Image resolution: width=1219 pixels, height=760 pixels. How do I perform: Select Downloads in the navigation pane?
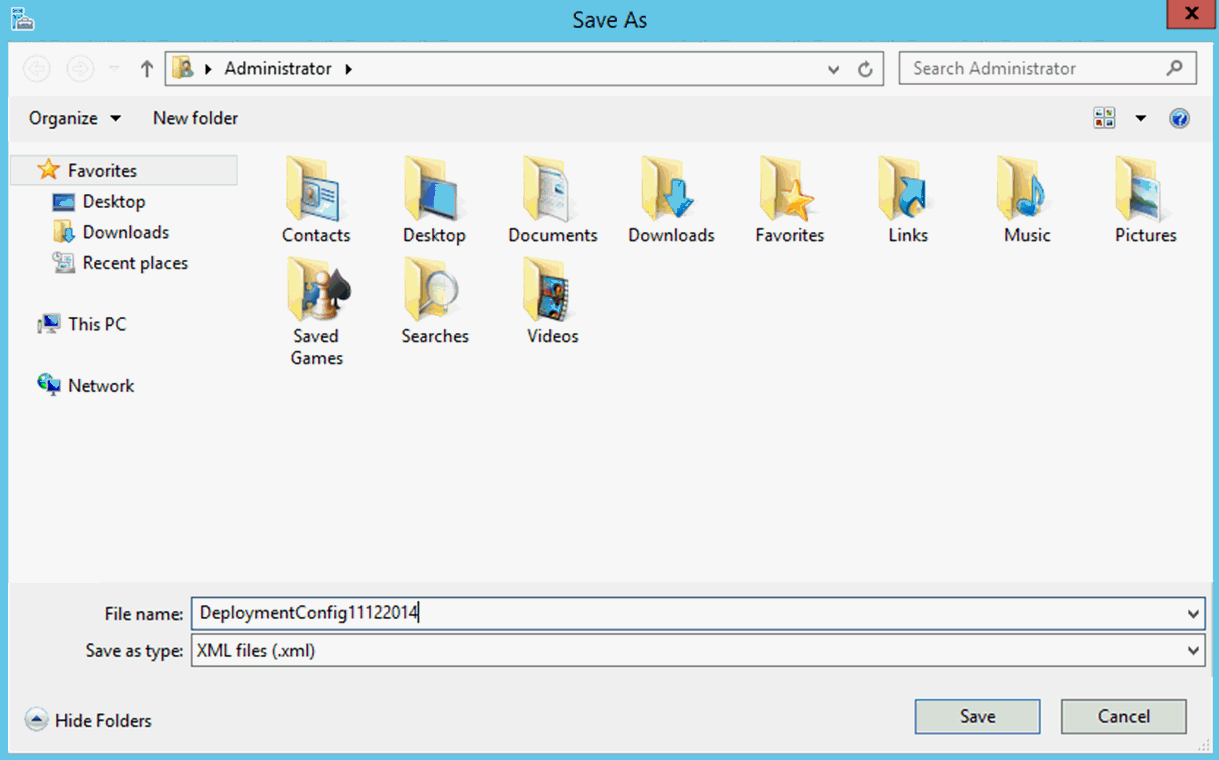click(x=111, y=232)
